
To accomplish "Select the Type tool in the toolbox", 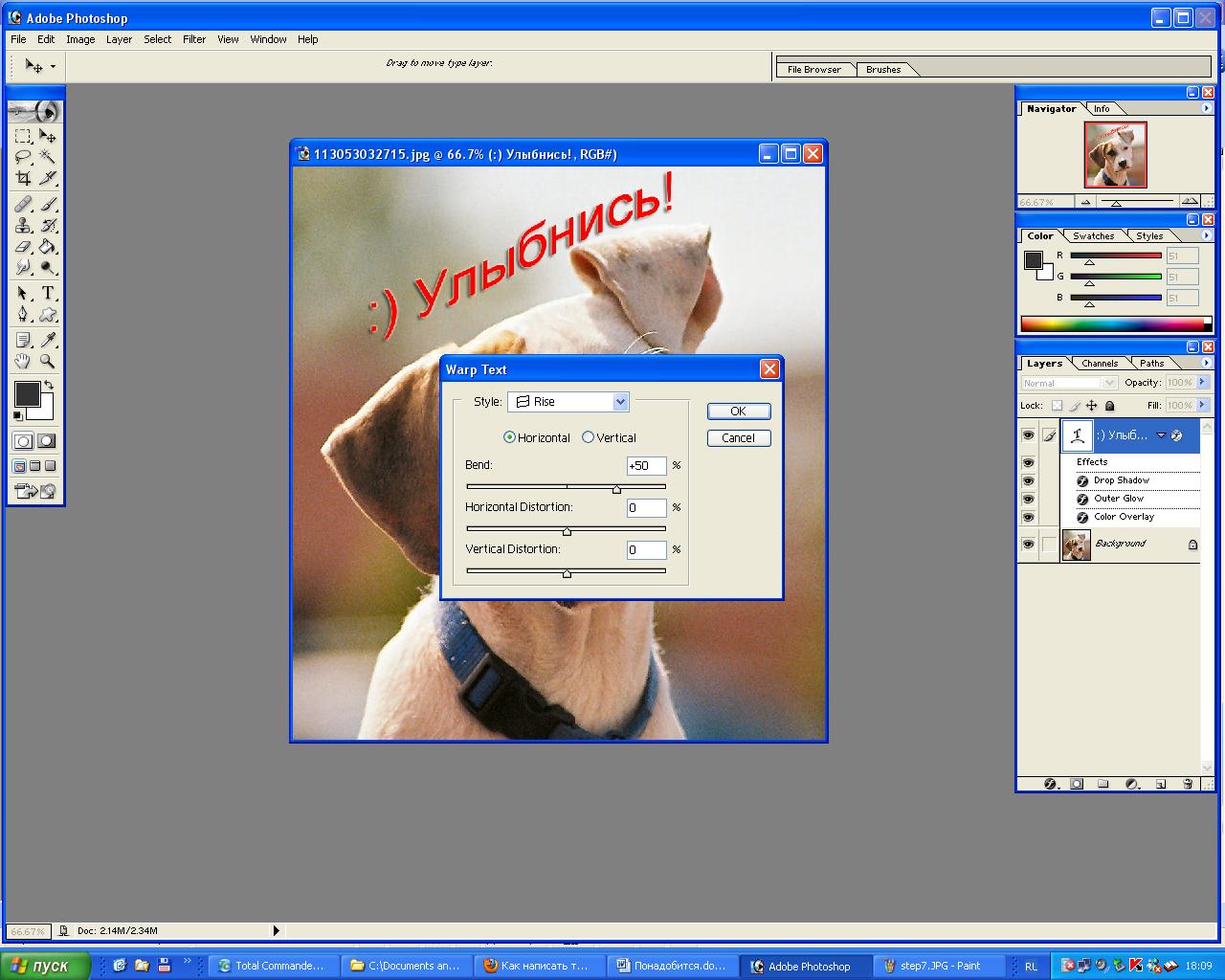I will point(48,293).
